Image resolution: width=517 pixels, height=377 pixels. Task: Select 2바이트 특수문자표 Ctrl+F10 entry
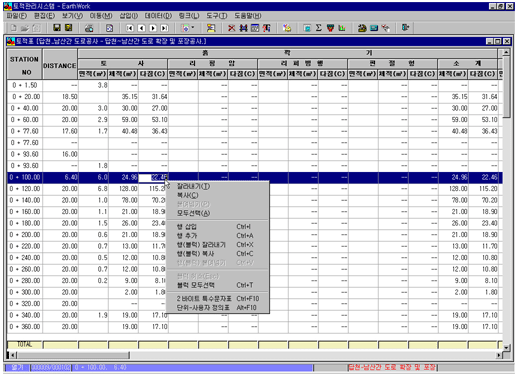click(x=217, y=299)
